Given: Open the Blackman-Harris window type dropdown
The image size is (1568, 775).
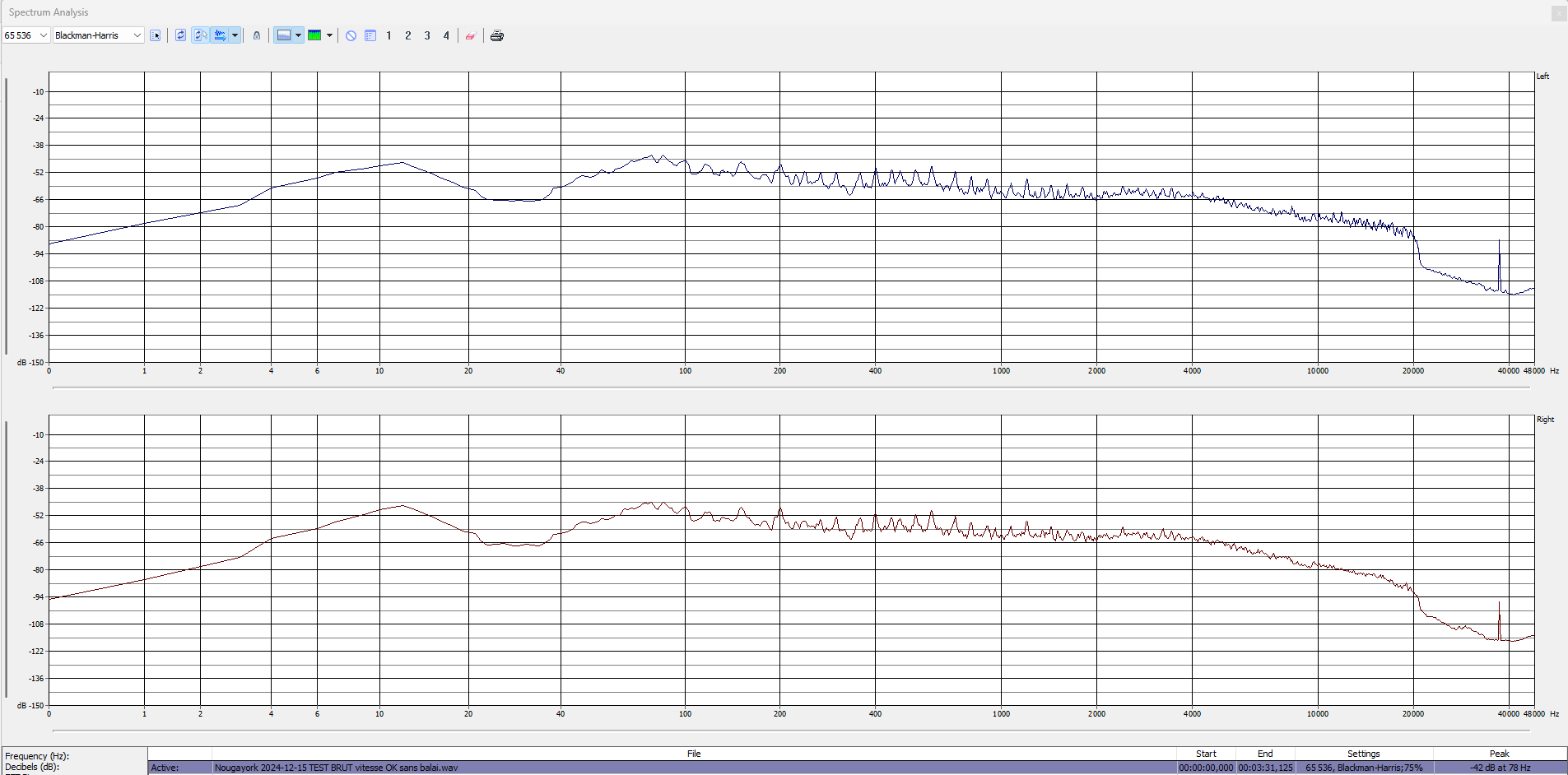Looking at the screenshot, I should [137, 35].
